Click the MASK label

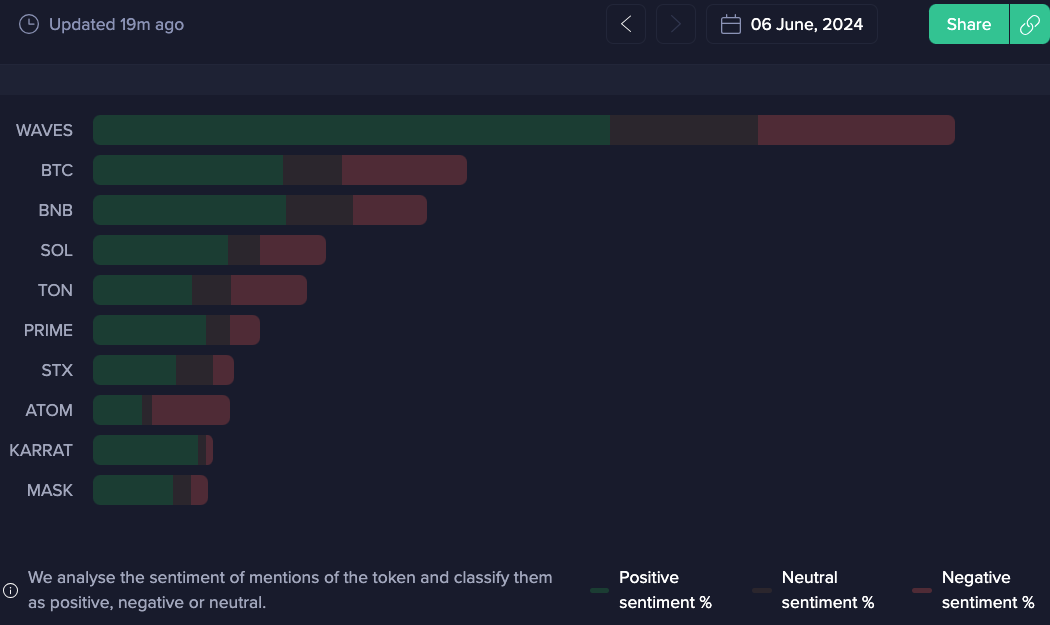[x=50, y=490]
